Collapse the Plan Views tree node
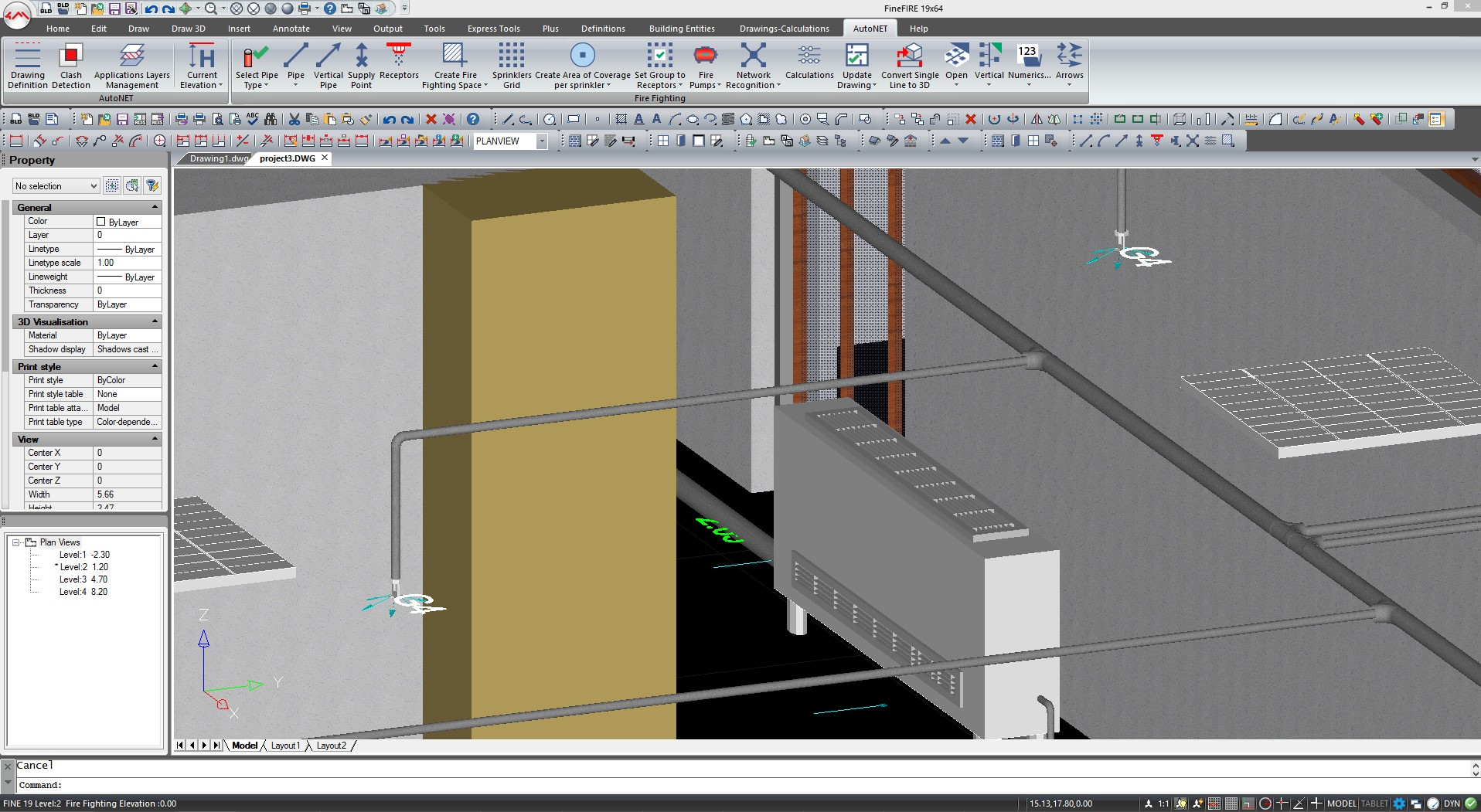Screen dimensions: 1481x812 pos(15,542)
